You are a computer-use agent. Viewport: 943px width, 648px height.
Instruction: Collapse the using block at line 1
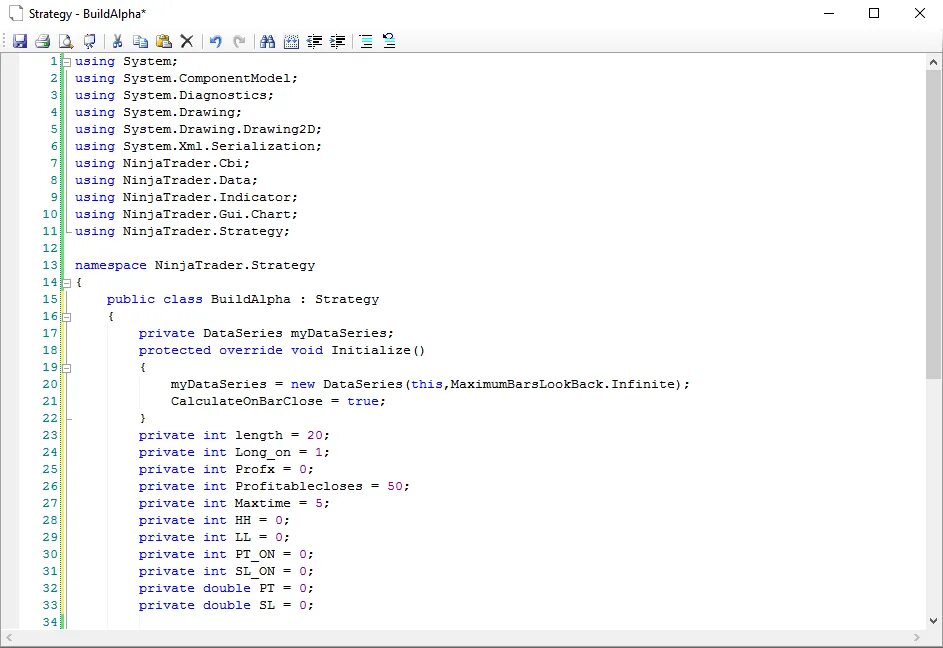tap(67, 62)
